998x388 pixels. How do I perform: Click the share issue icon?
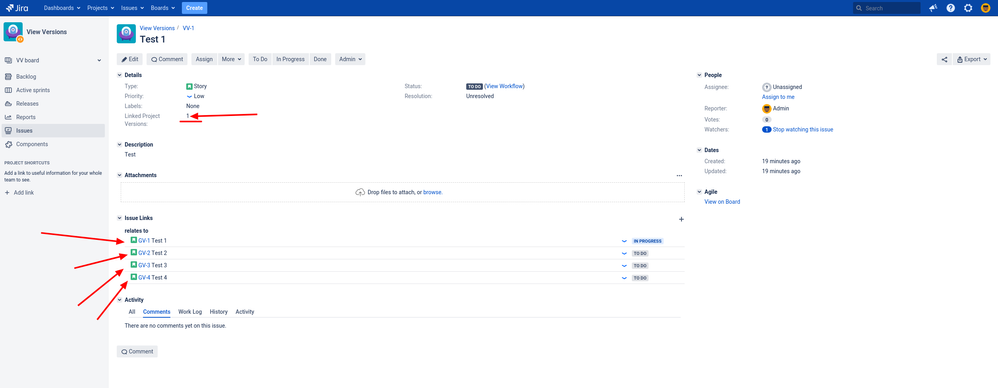pos(944,59)
